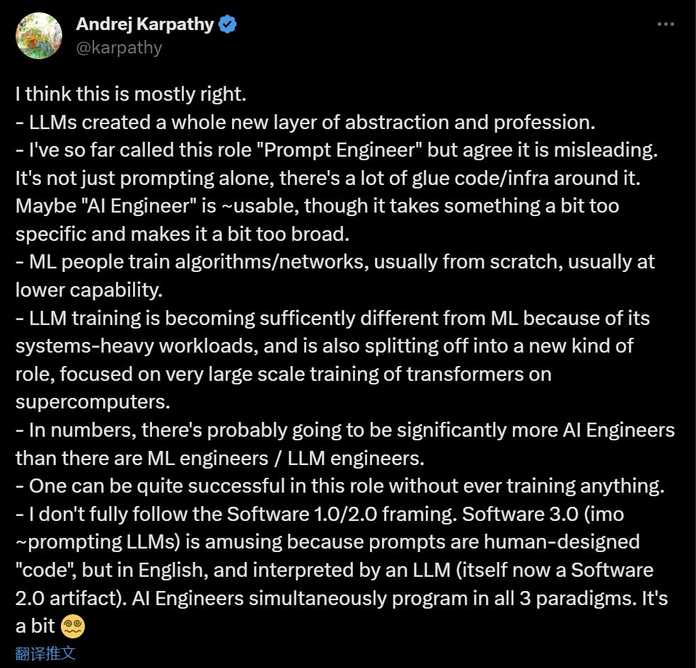Open Andrej Karpathy's profile picture
Image resolution: width=696 pixels, height=668 pixels.
[39, 36]
